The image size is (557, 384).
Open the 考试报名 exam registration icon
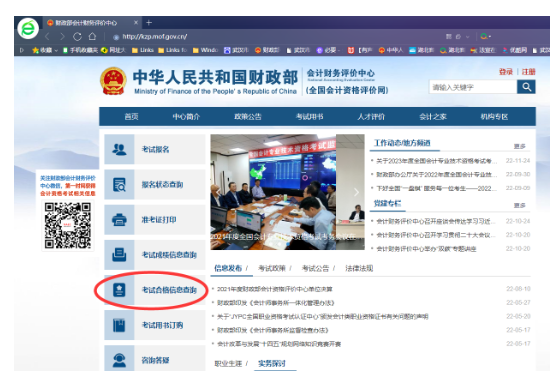pos(119,149)
